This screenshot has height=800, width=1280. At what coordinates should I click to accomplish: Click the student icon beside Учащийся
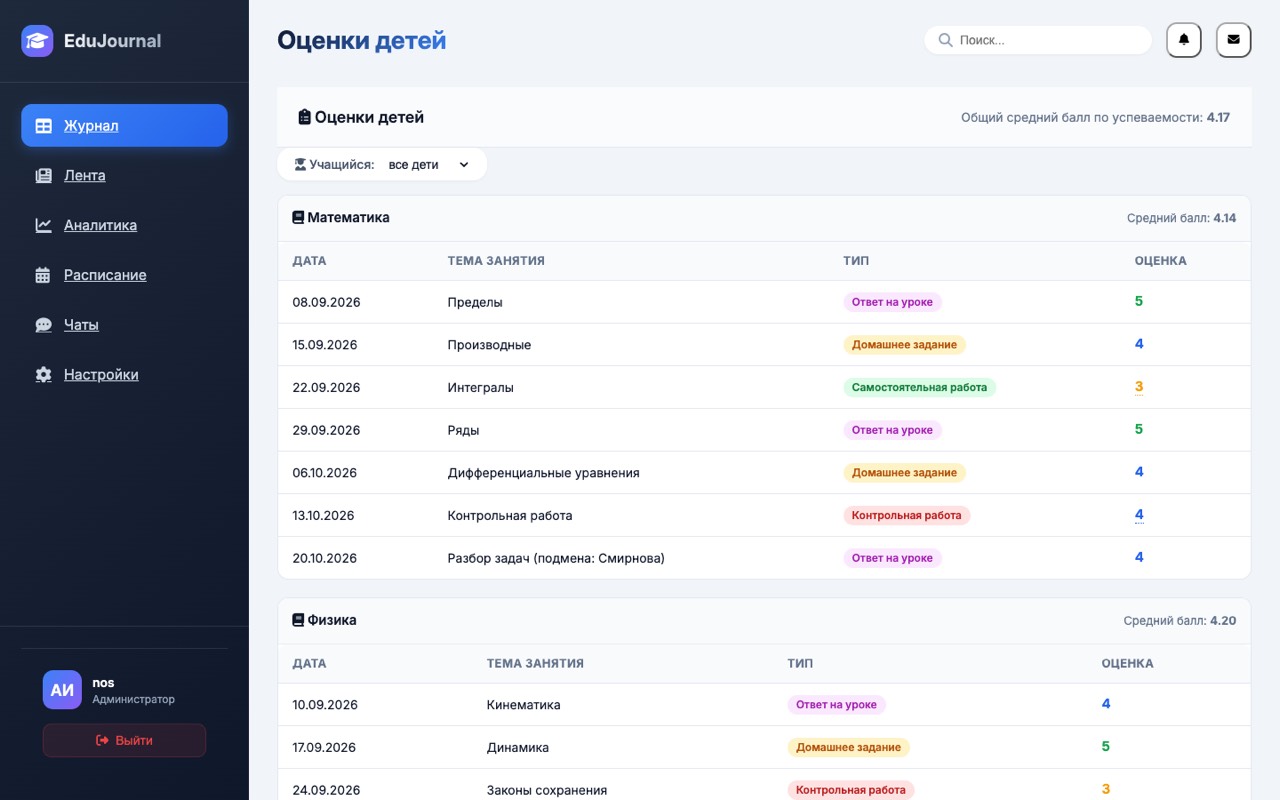tap(299, 164)
